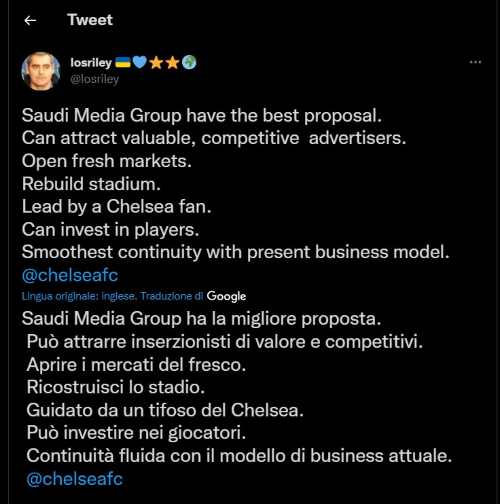Select the translated line 'Ricostruisci lo stadio.'

[x=115, y=387]
